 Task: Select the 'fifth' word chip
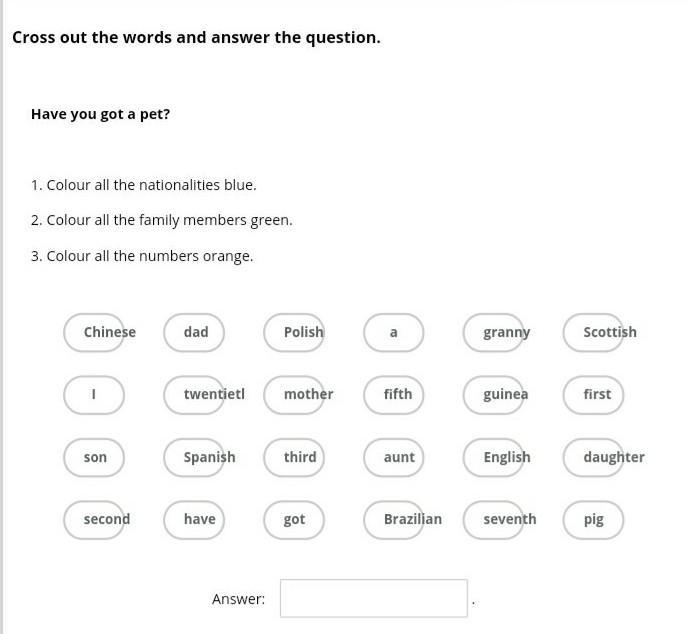pyautogui.click(x=394, y=394)
